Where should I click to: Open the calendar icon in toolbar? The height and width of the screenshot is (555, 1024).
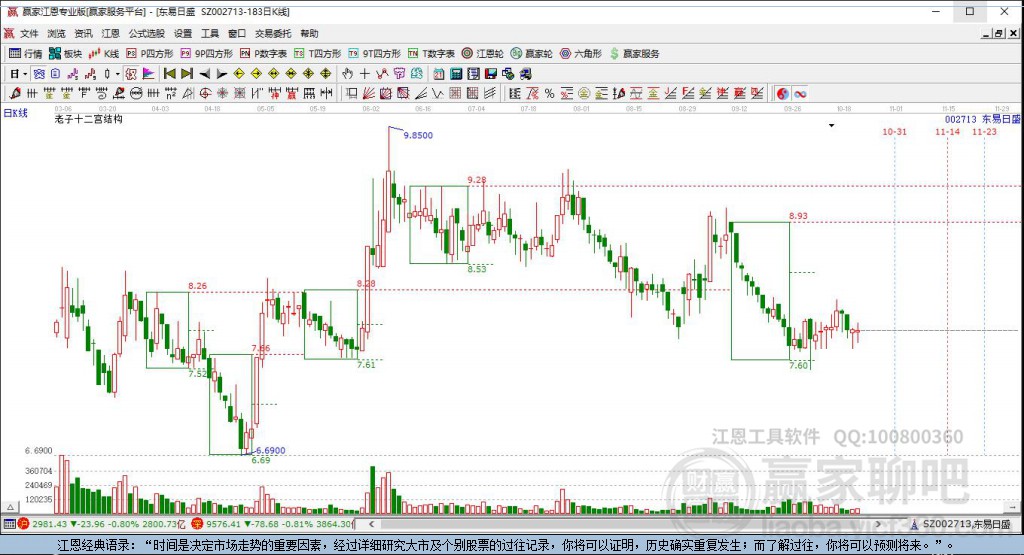pyautogui.click(x=439, y=74)
